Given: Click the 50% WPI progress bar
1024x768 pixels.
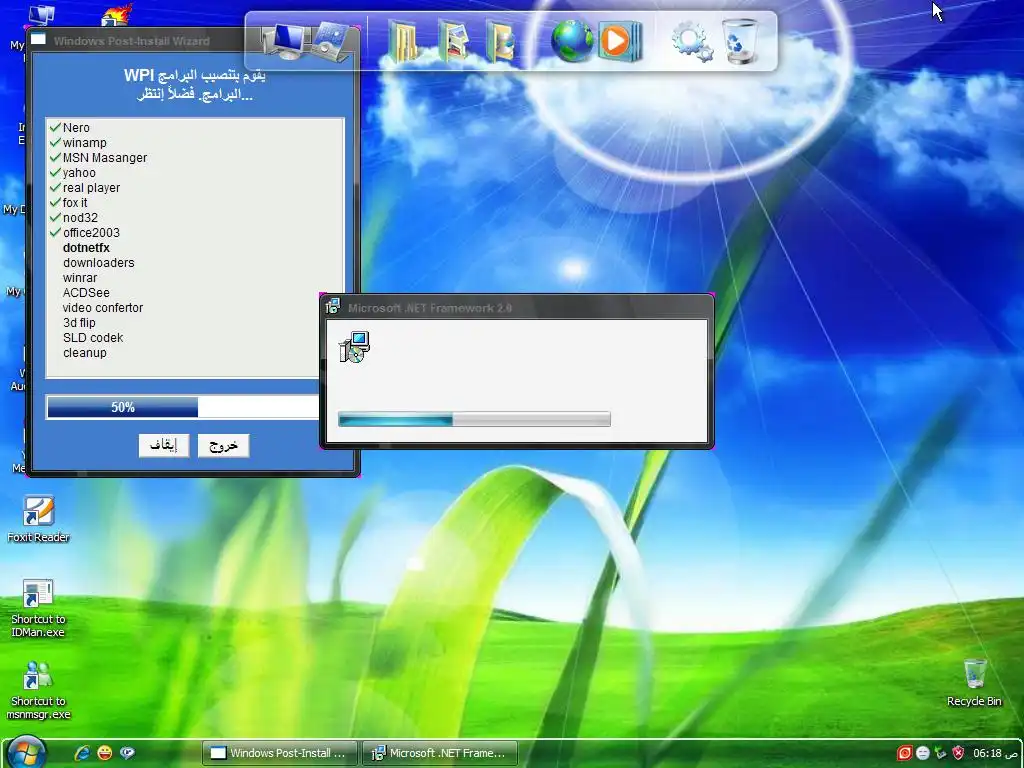Looking at the screenshot, I should pyautogui.click(x=183, y=408).
